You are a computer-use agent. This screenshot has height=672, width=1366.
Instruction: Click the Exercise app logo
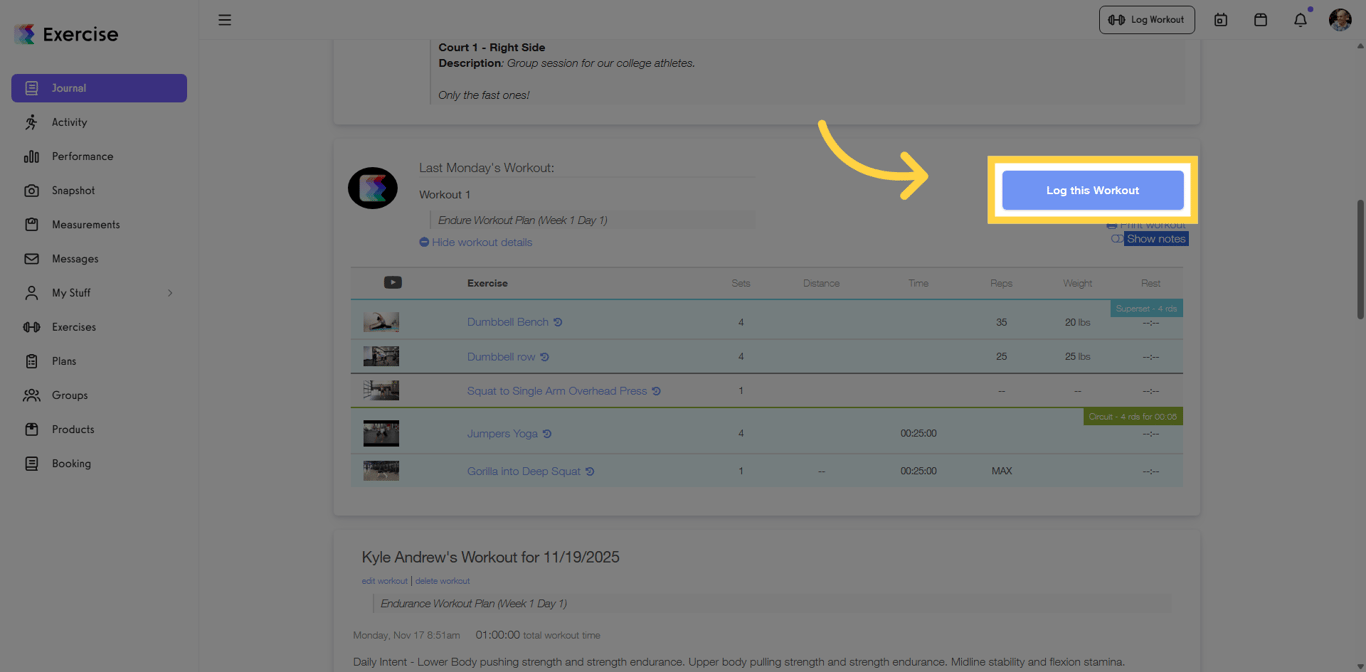[x=66, y=34]
